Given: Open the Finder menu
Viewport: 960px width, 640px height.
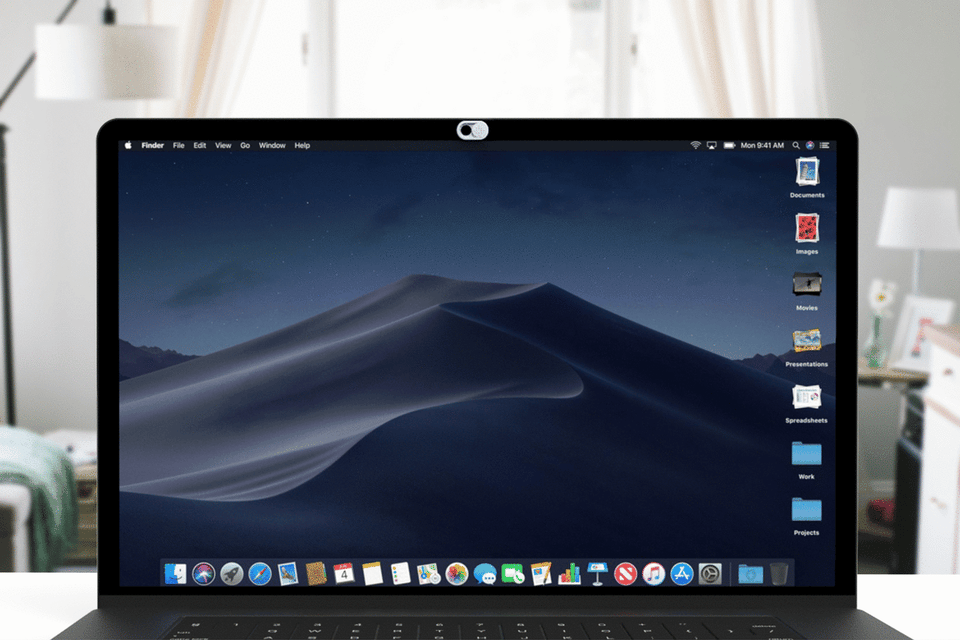Looking at the screenshot, I should (152, 145).
